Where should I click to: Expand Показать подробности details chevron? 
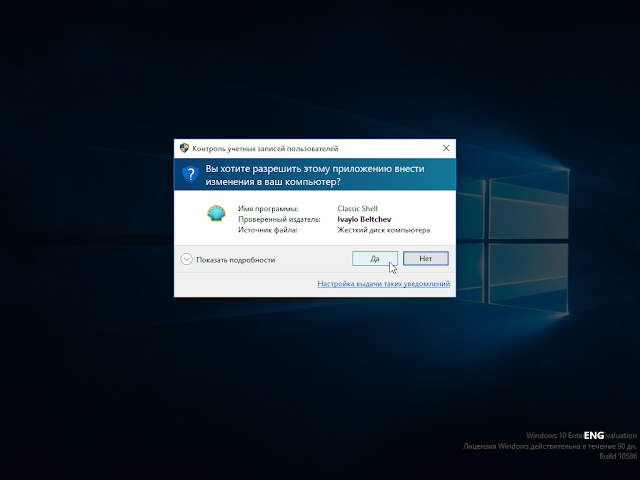187,259
